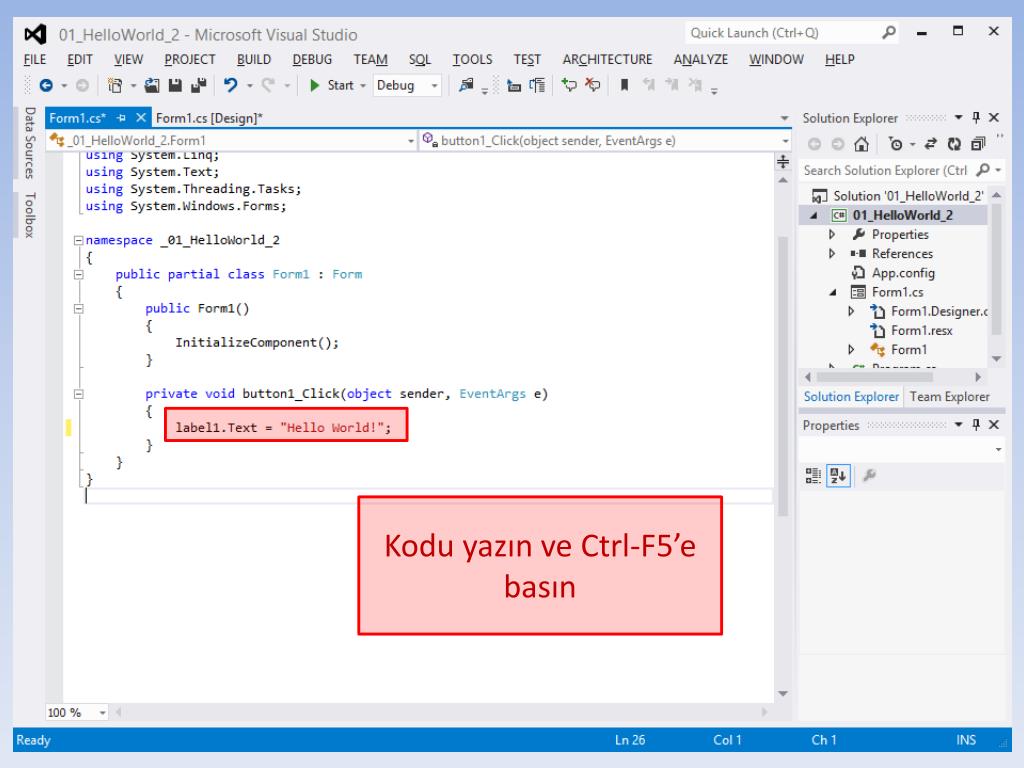Select the Solution Explorer bottom tab
The width and height of the screenshot is (1024, 768).
[x=851, y=396]
